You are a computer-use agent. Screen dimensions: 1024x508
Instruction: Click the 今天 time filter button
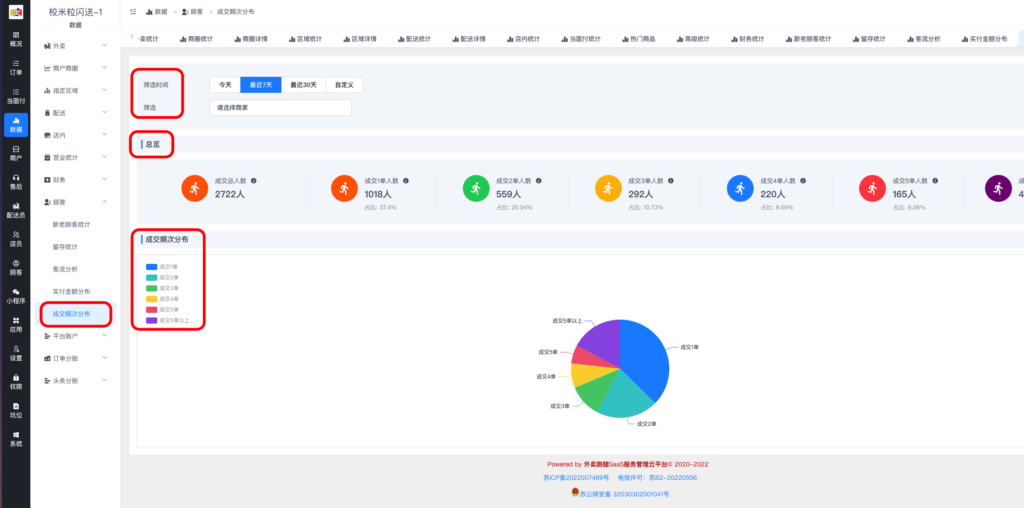click(225, 85)
